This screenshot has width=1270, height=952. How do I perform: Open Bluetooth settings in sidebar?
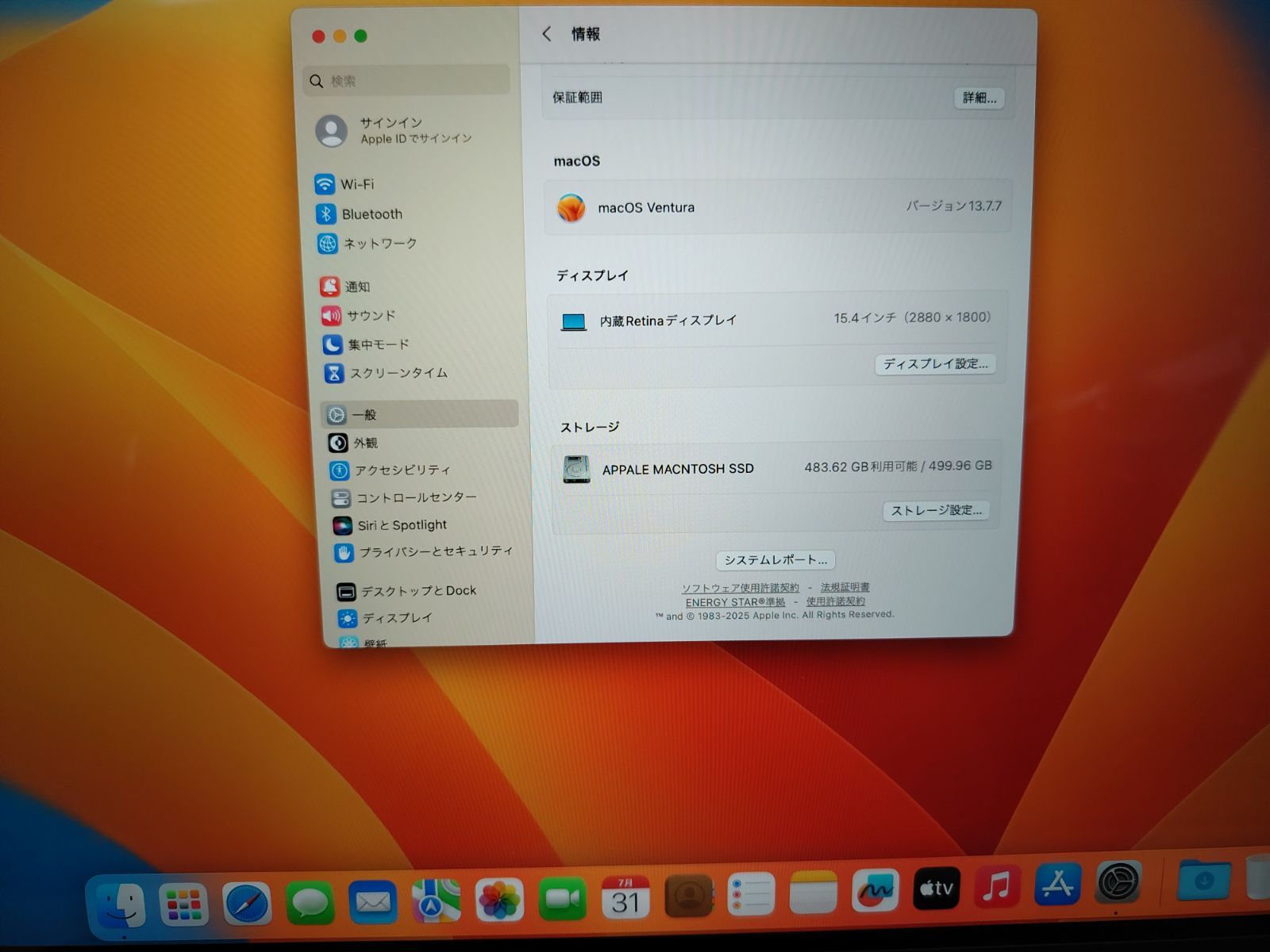(x=359, y=214)
